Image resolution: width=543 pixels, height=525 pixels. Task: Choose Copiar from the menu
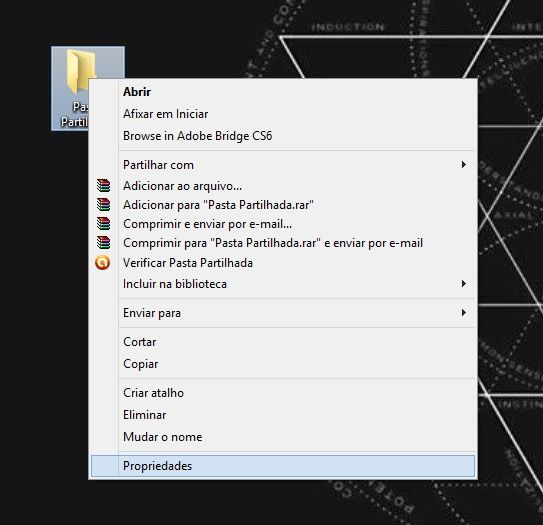coord(283,364)
